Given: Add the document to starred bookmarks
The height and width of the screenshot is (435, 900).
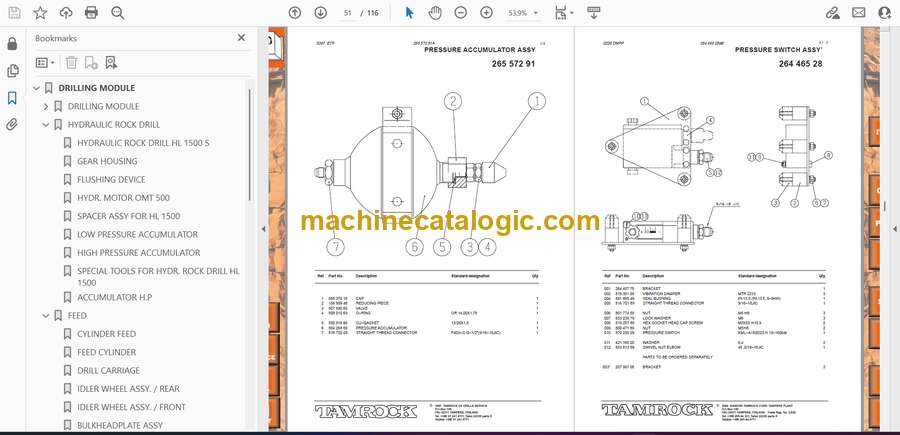Looking at the screenshot, I should pyautogui.click(x=40, y=13).
